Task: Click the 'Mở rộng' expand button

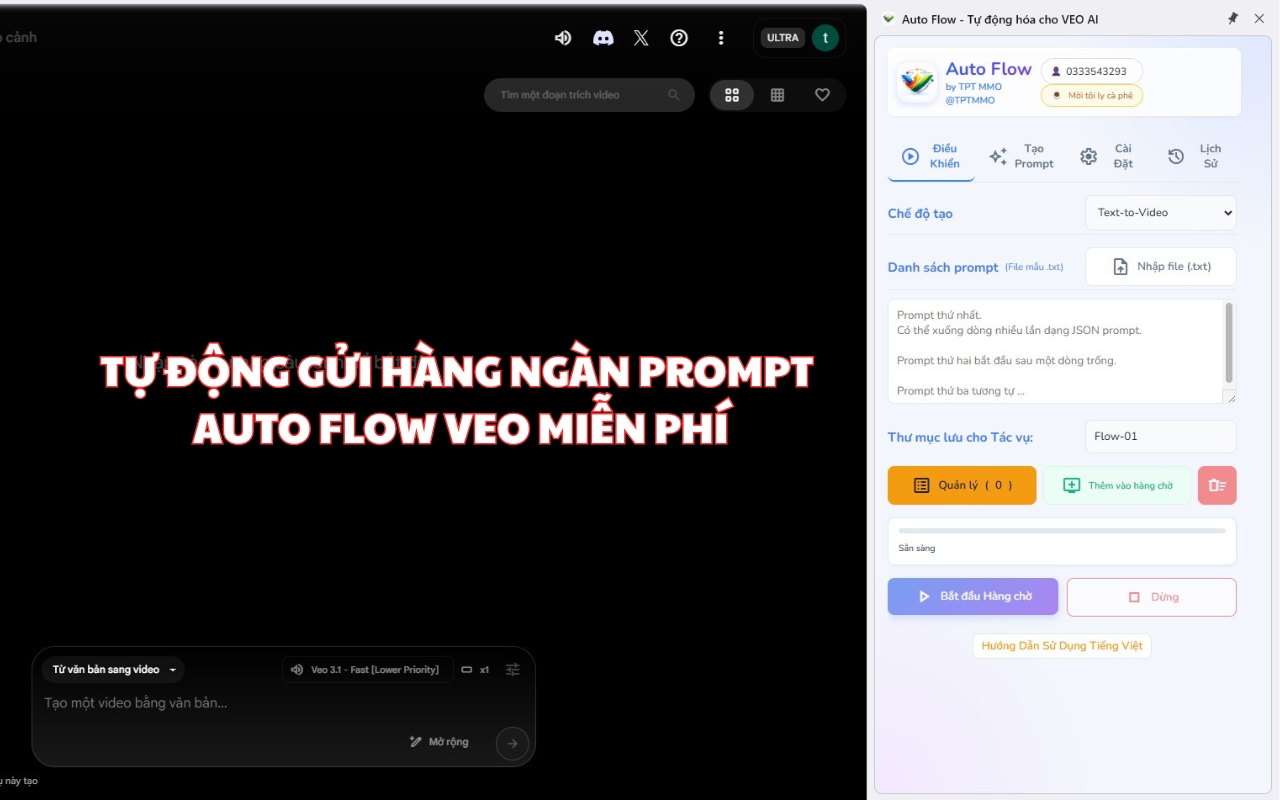Action: click(439, 742)
